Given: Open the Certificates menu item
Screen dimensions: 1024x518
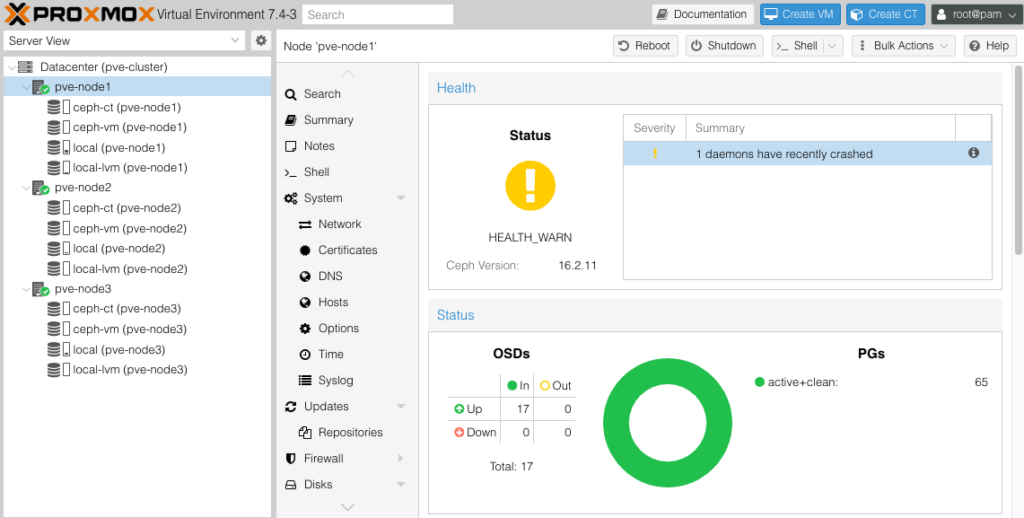Looking at the screenshot, I should (347, 250).
